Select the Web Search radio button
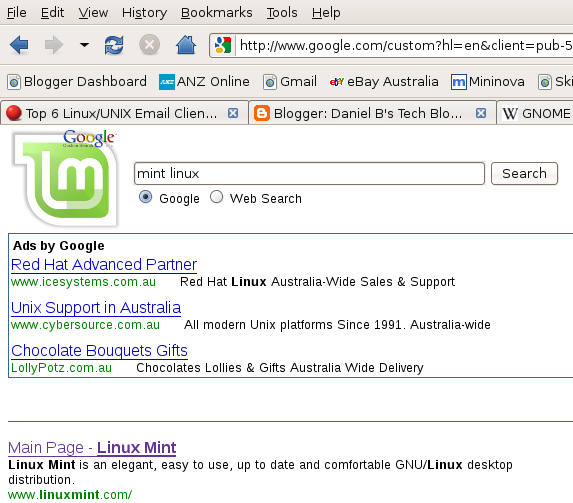 216,197
